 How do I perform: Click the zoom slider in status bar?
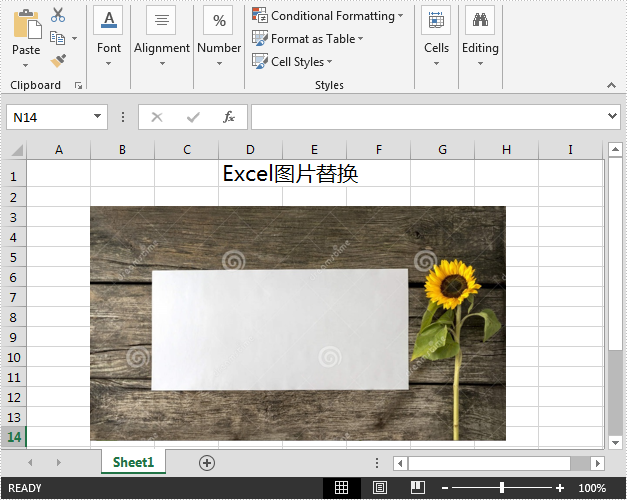pyautogui.click(x=502, y=488)
